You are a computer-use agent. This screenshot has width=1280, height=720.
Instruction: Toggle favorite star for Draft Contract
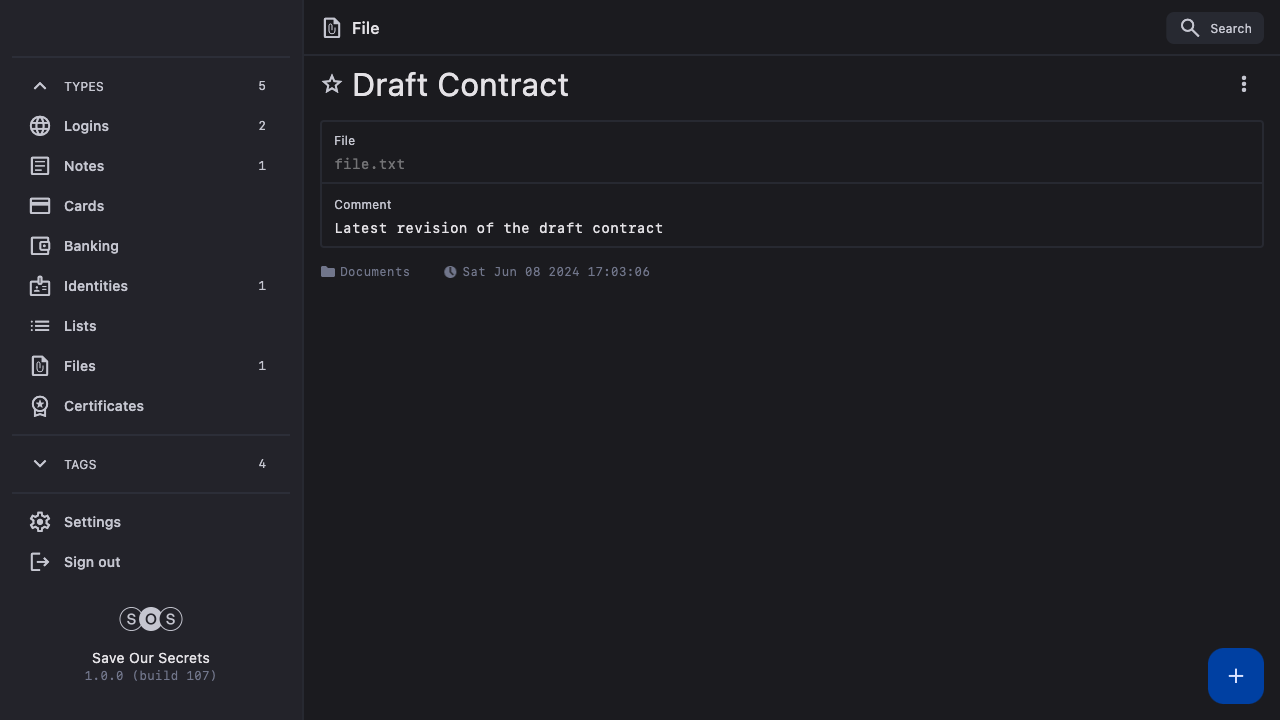point(332,85)
